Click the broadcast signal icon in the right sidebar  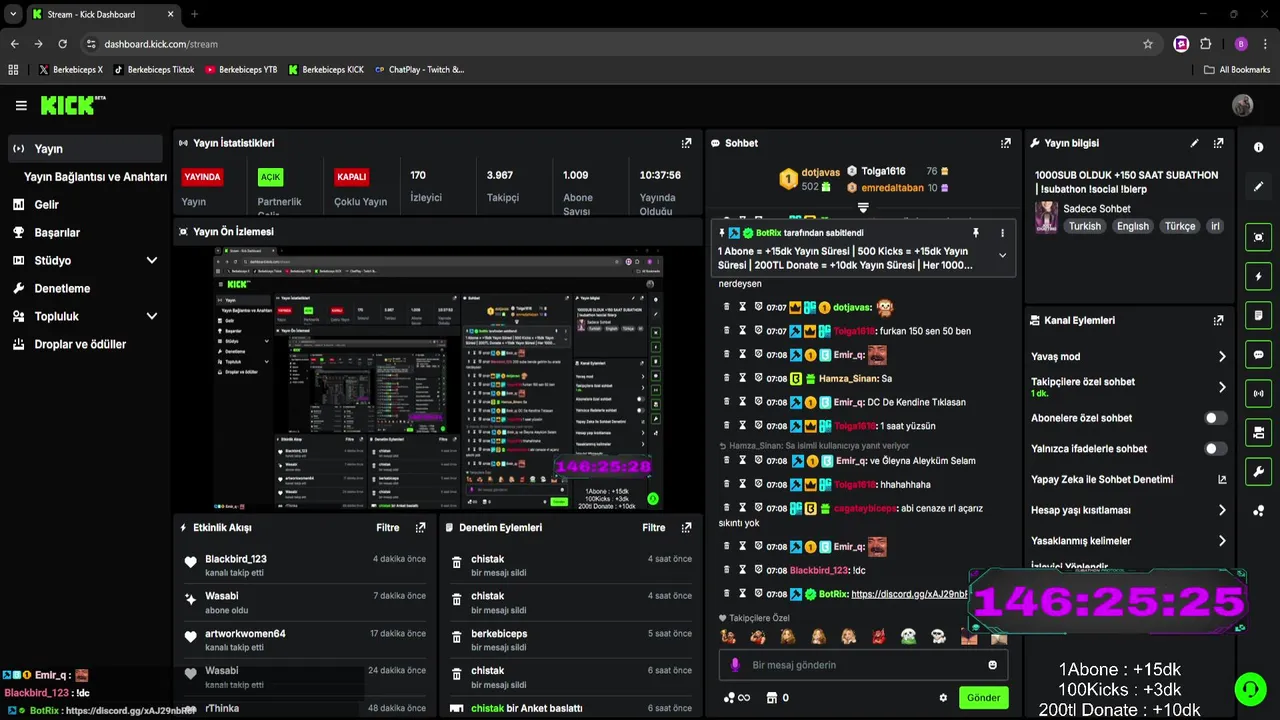pyautogui.click(x=1258, y=393)
